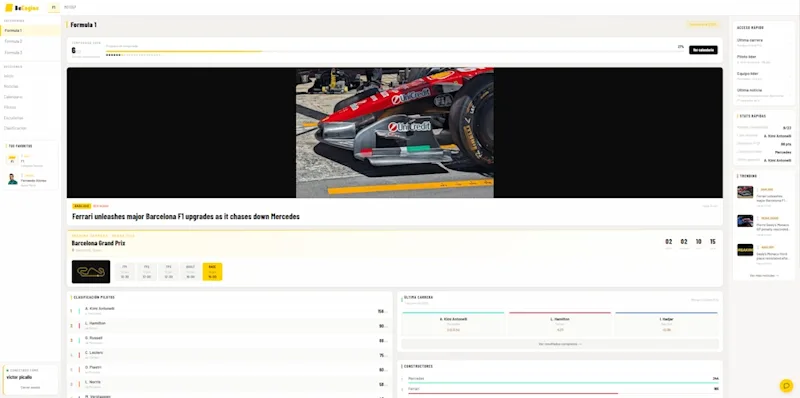Open Equipo líder quick access item
Viewport: 800px width, 398px height.
(x=764, y=76)
